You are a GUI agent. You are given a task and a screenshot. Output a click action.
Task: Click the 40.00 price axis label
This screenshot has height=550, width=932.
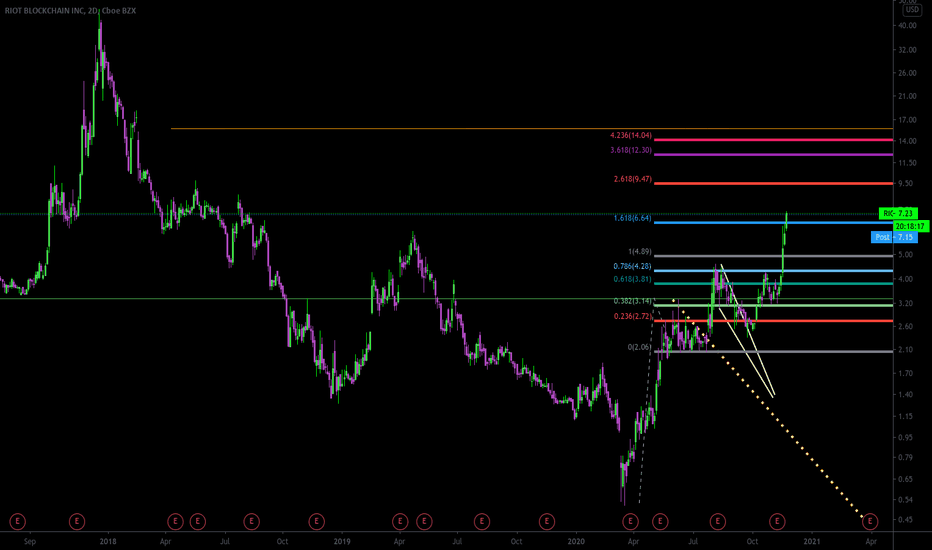[x=907, y=26]
